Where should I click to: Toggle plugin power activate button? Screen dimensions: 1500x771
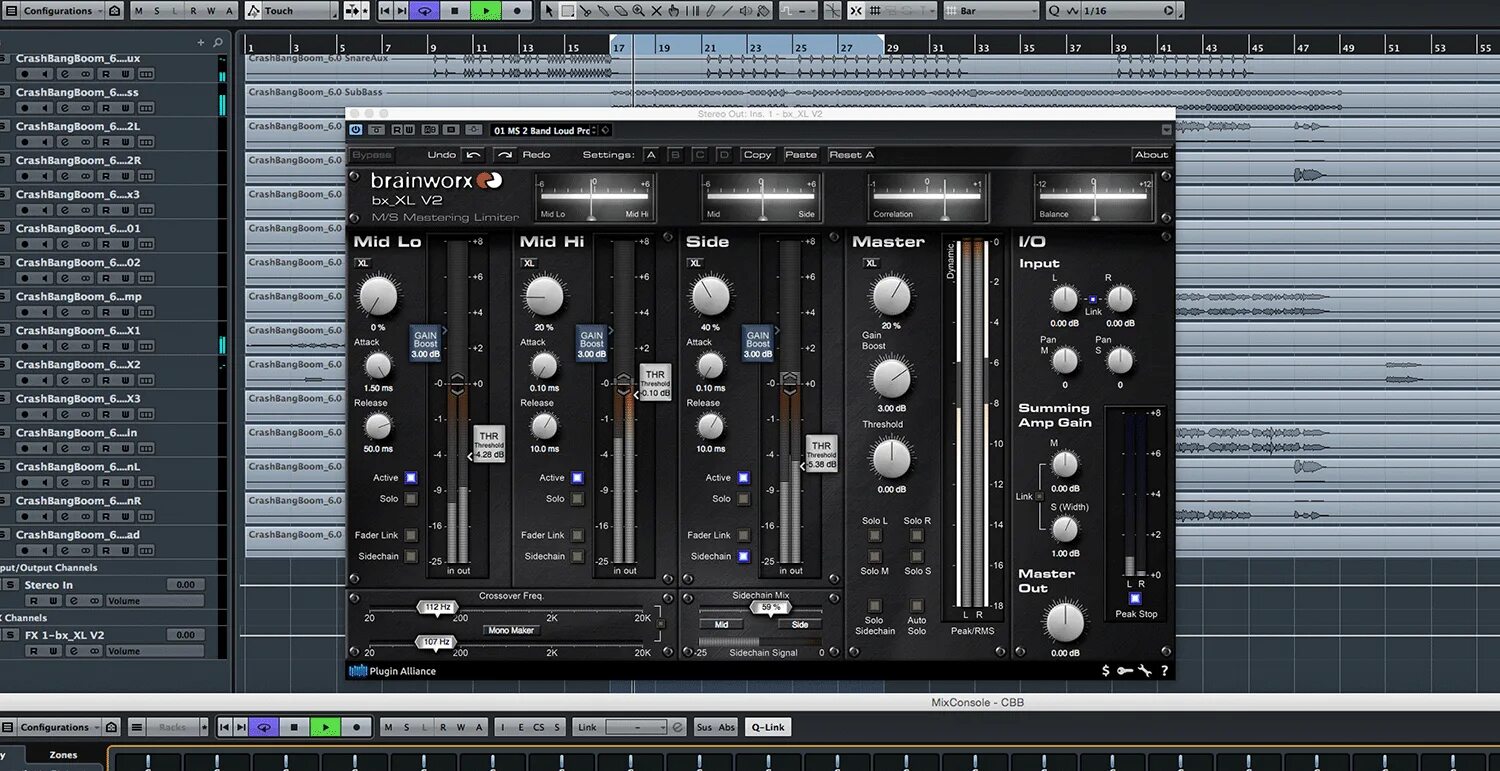point(356,130)
